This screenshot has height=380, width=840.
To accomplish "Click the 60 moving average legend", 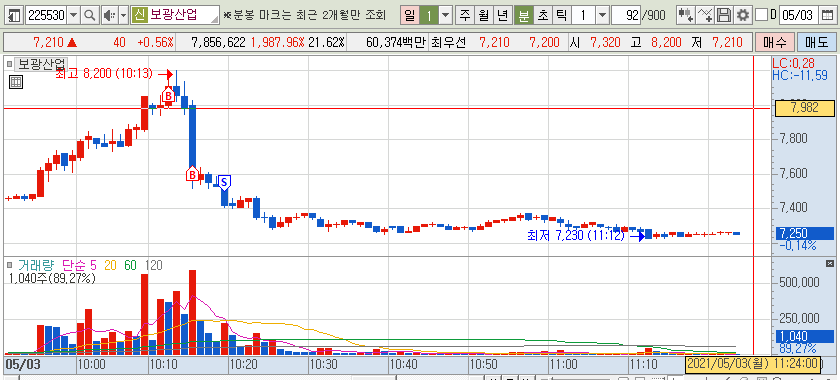I will pyautogui.click(x=130, y=265).
